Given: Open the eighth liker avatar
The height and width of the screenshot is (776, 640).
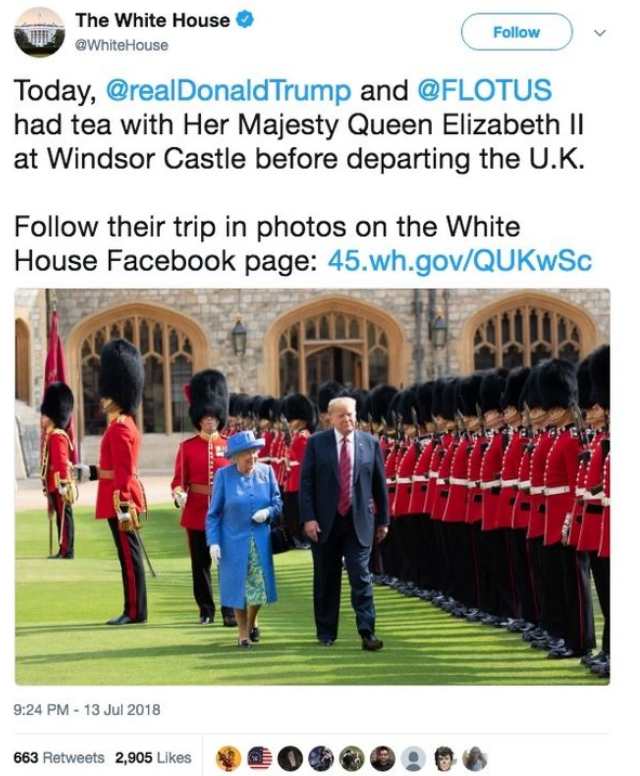Looking at the screenshot, I should [x=444, y=758].
